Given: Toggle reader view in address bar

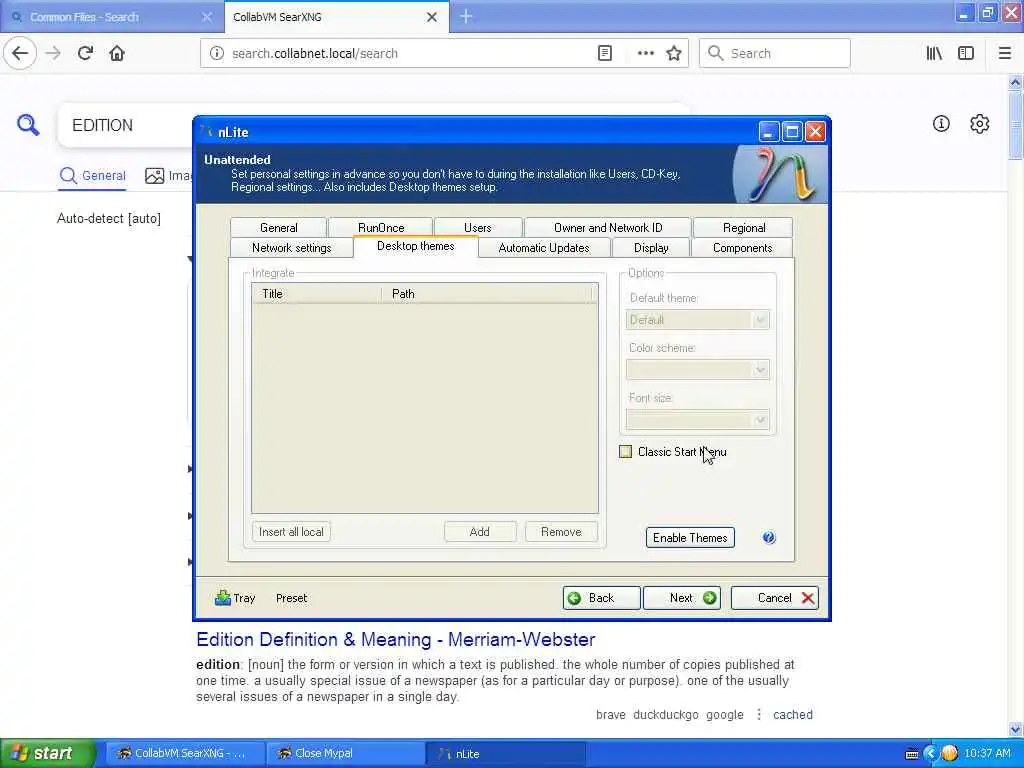Looking at the screenshot, I should coord(605,54).
